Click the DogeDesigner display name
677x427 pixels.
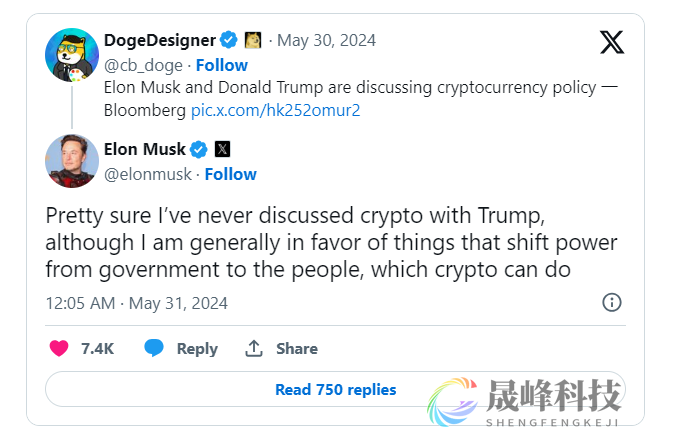pos(160,41)
